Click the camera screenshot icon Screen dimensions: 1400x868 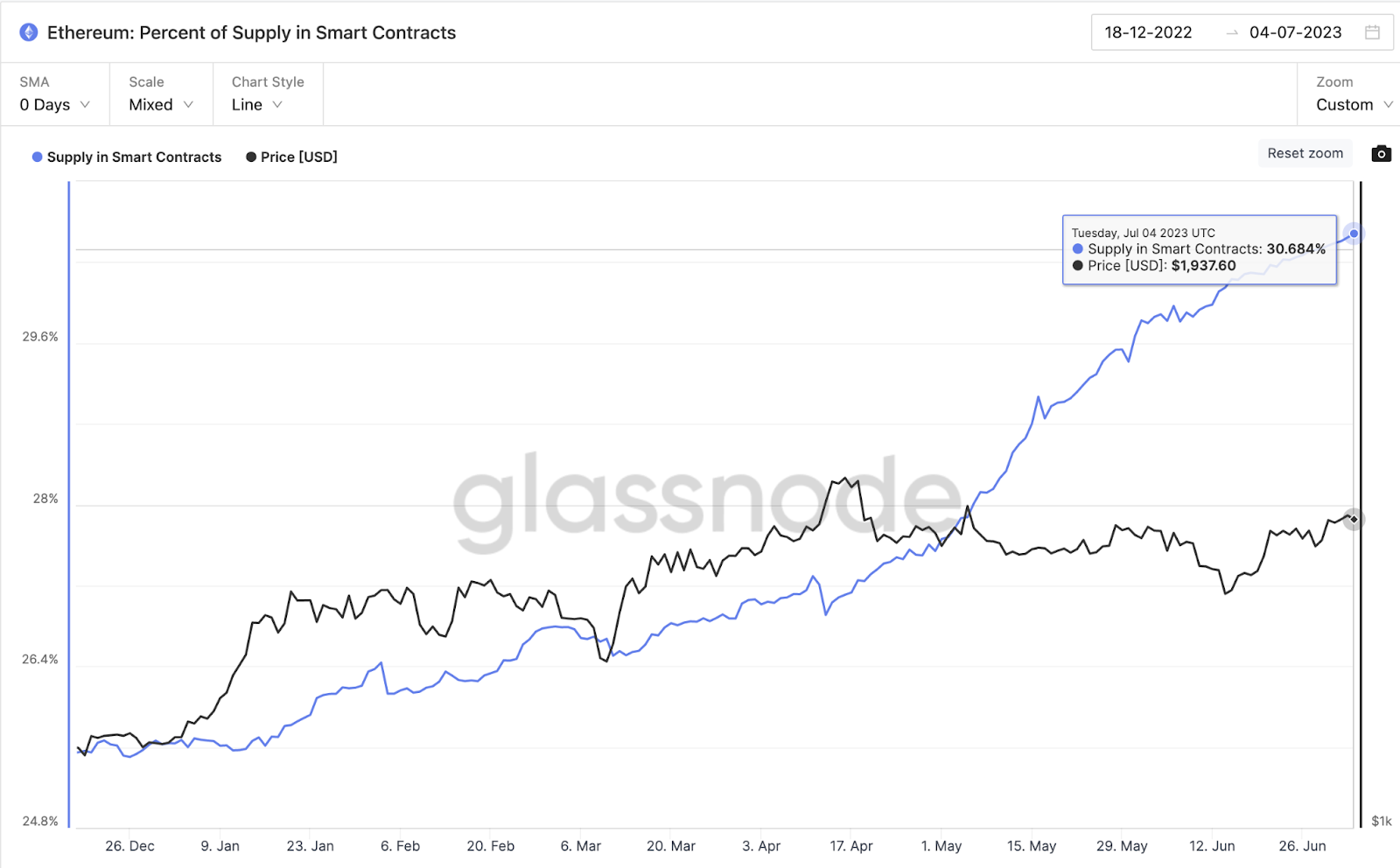1381,154
